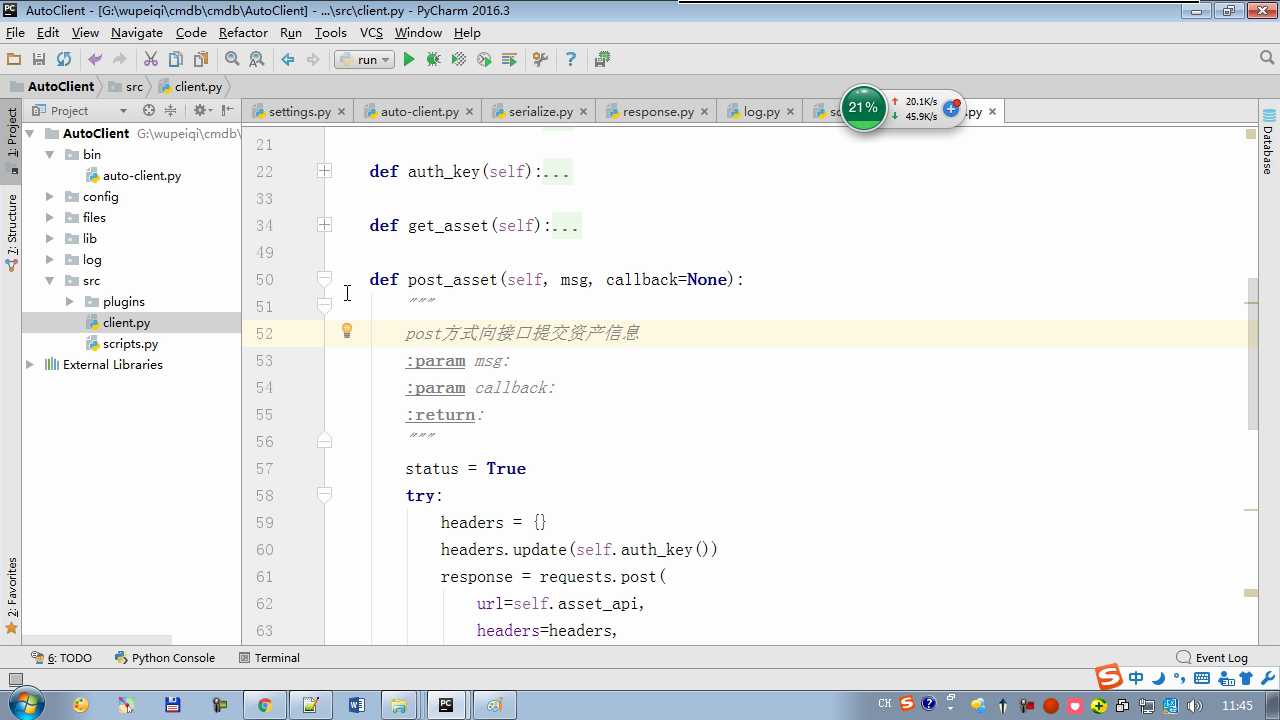1280x720 pixels.
Task: Open the Terminal tool window
Action: (x=269, y=658)
